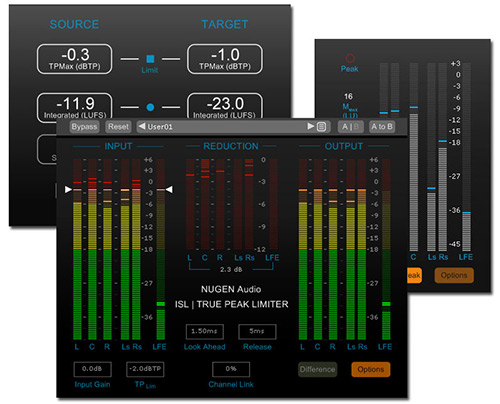Click the Channel Link label
This screenshot has height=404, width=500.
(x=231, y=384)
